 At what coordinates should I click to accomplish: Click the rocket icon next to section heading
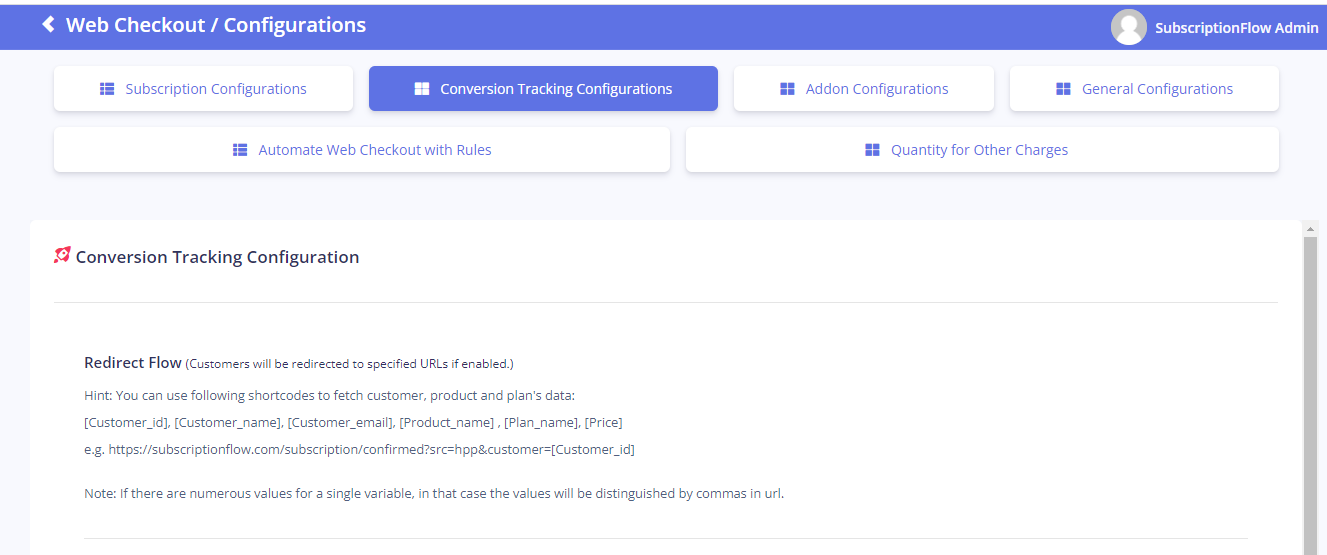pyautogui.click(x=62, y=255)
